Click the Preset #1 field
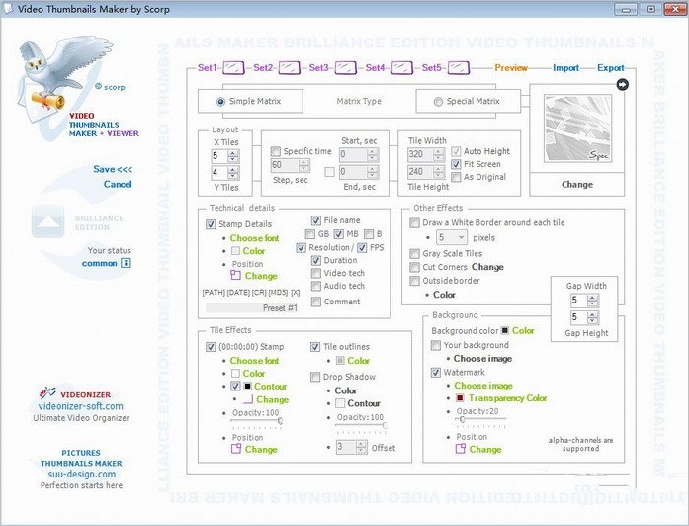This screenshot has height=526, width=689. [x=253, y=308]
